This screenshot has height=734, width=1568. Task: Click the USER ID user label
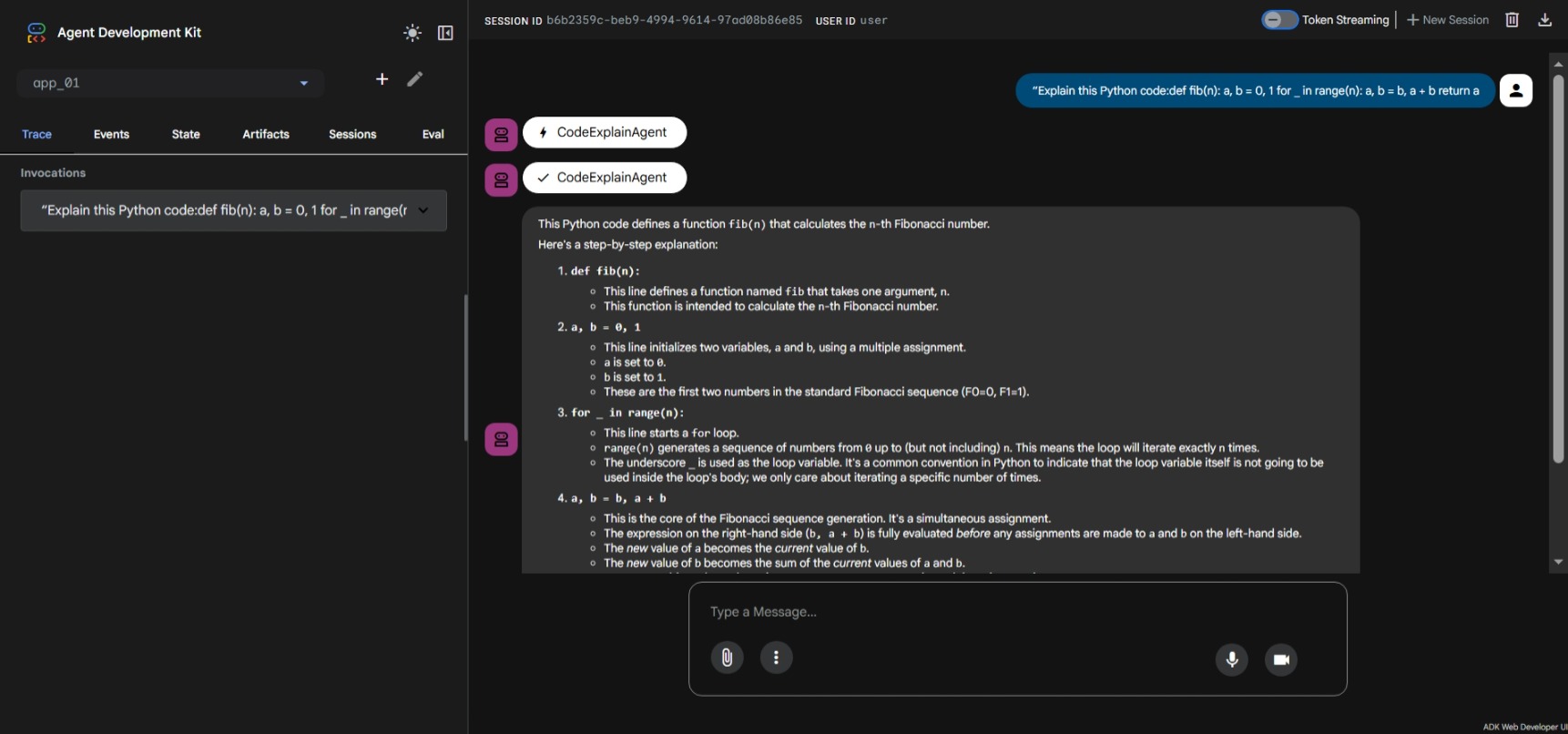(851, 20)
